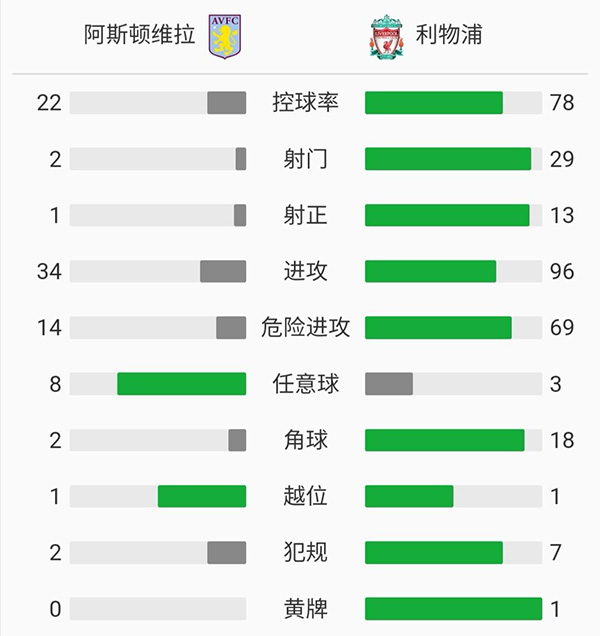
Task: Open the 阿斯顿维拉 team name
Action: point(140,36)
